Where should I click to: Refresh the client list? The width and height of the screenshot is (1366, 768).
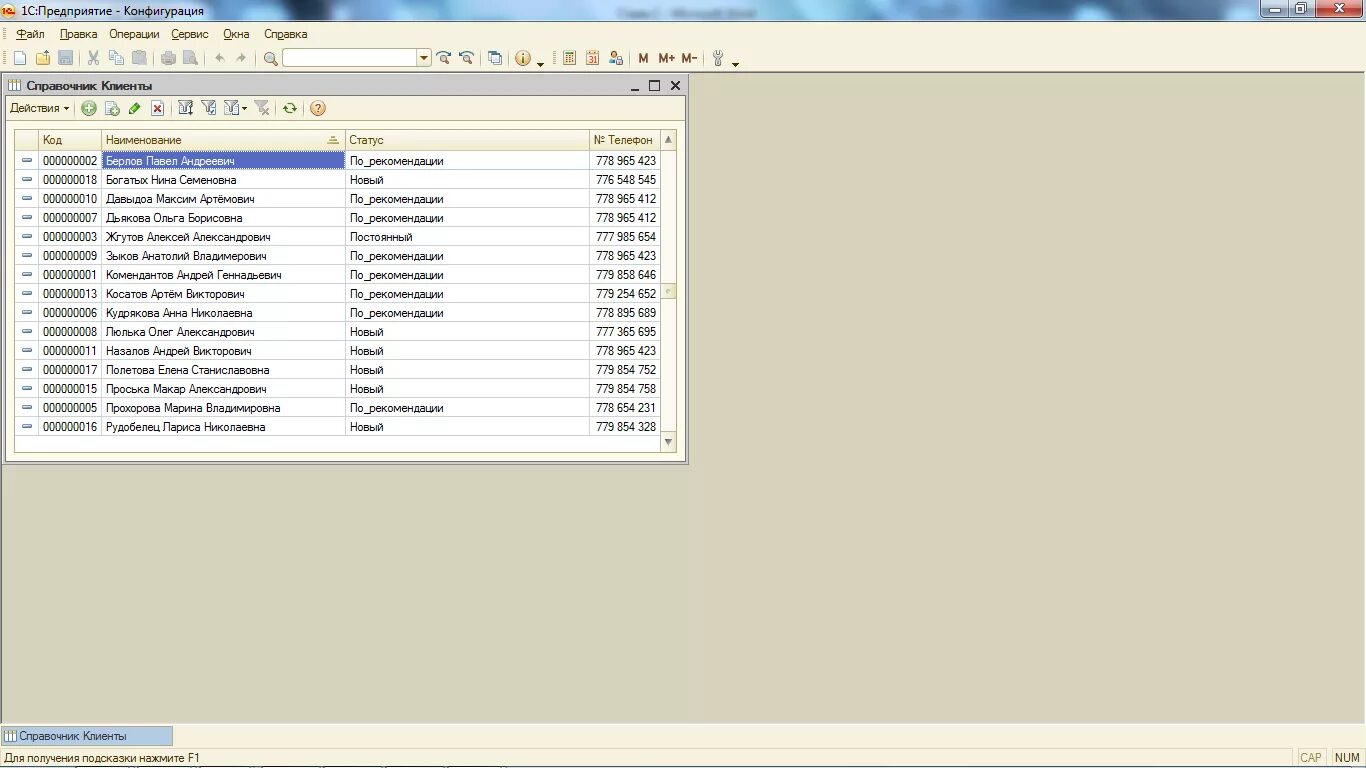click(290, 108)
